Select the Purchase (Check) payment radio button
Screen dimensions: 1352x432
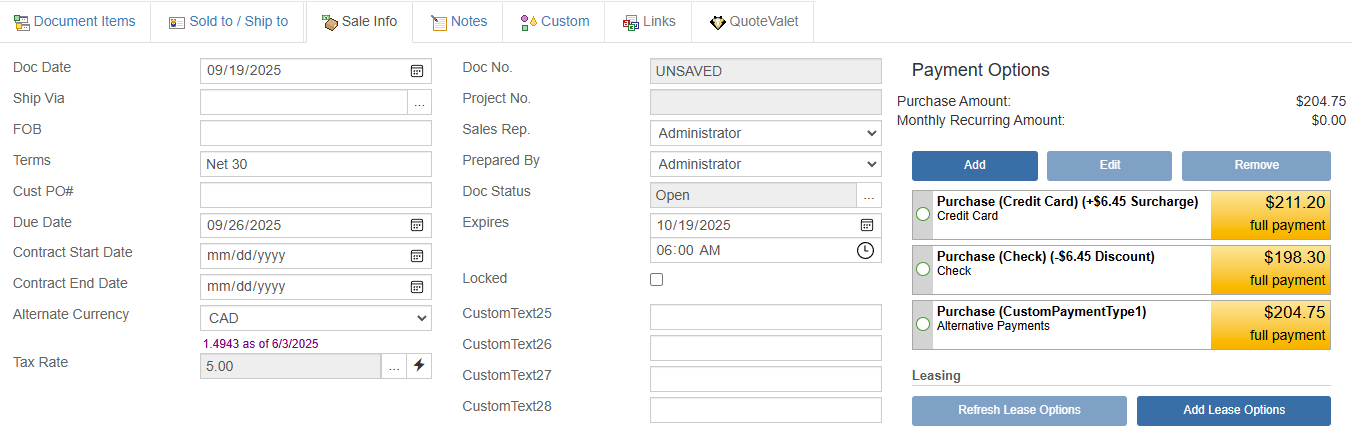923,269
